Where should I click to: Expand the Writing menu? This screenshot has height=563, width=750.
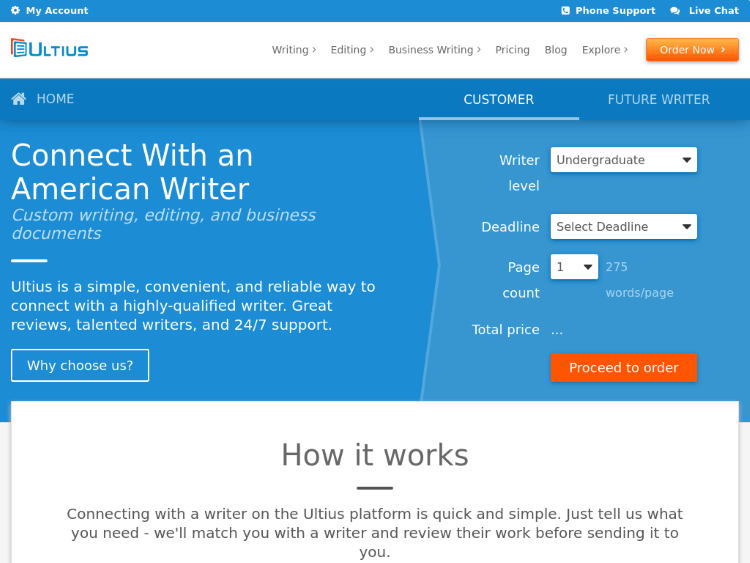tap(294, 50)
